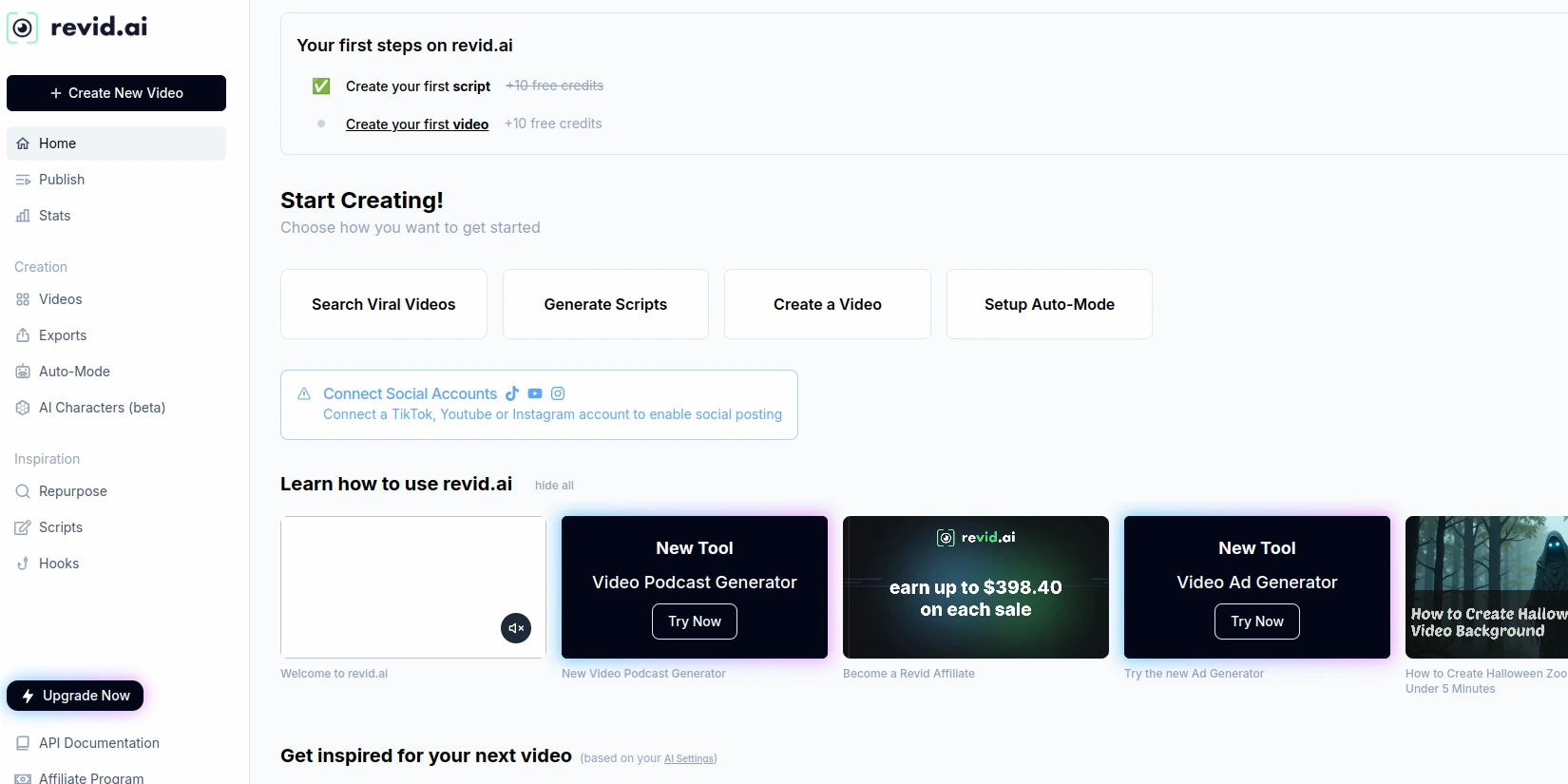1568x784 pixels.
Task: Click the revid.ai logo icon
Action: (23, 28)
